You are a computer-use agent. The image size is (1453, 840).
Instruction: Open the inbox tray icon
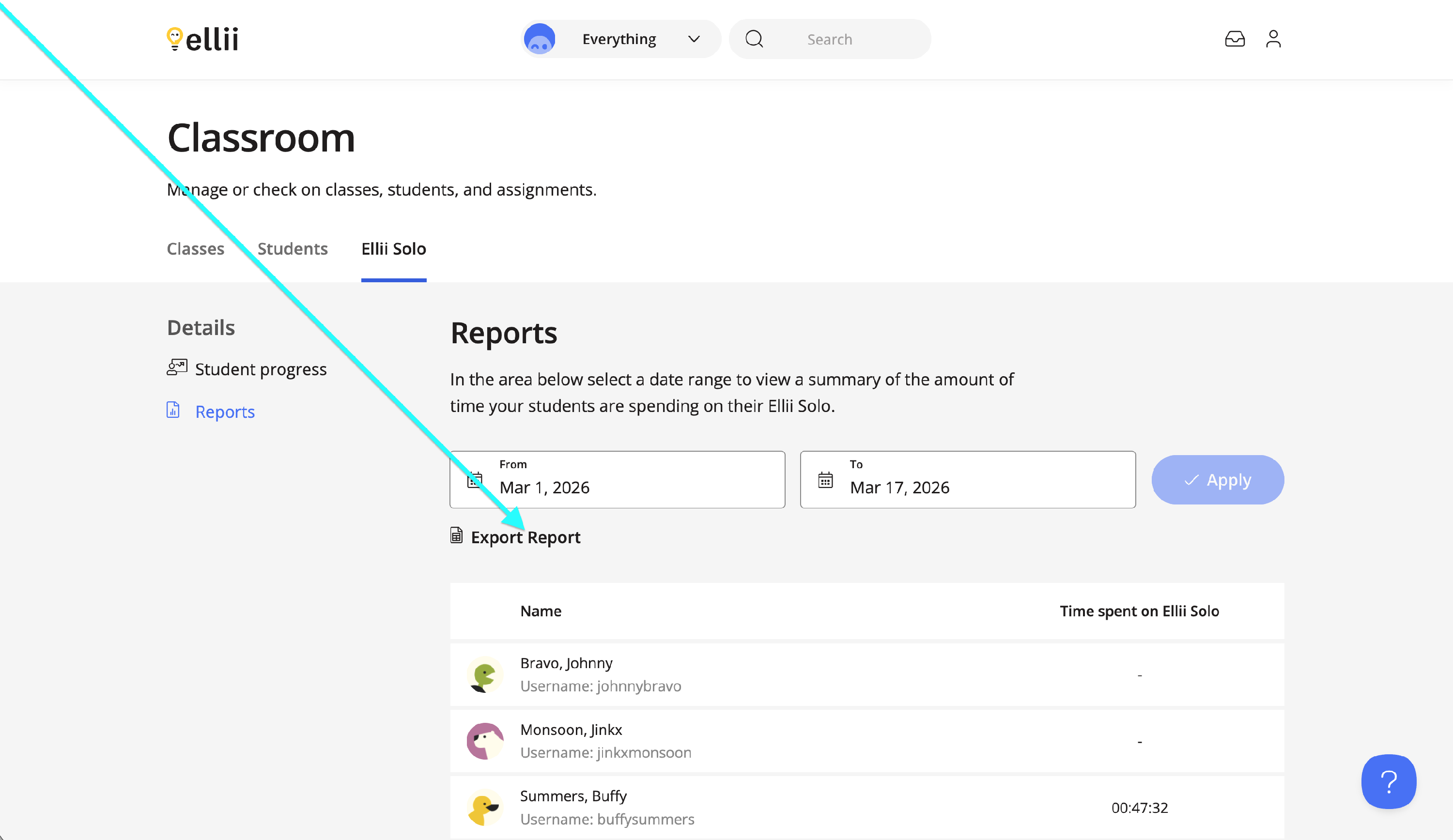point(1235,39)
